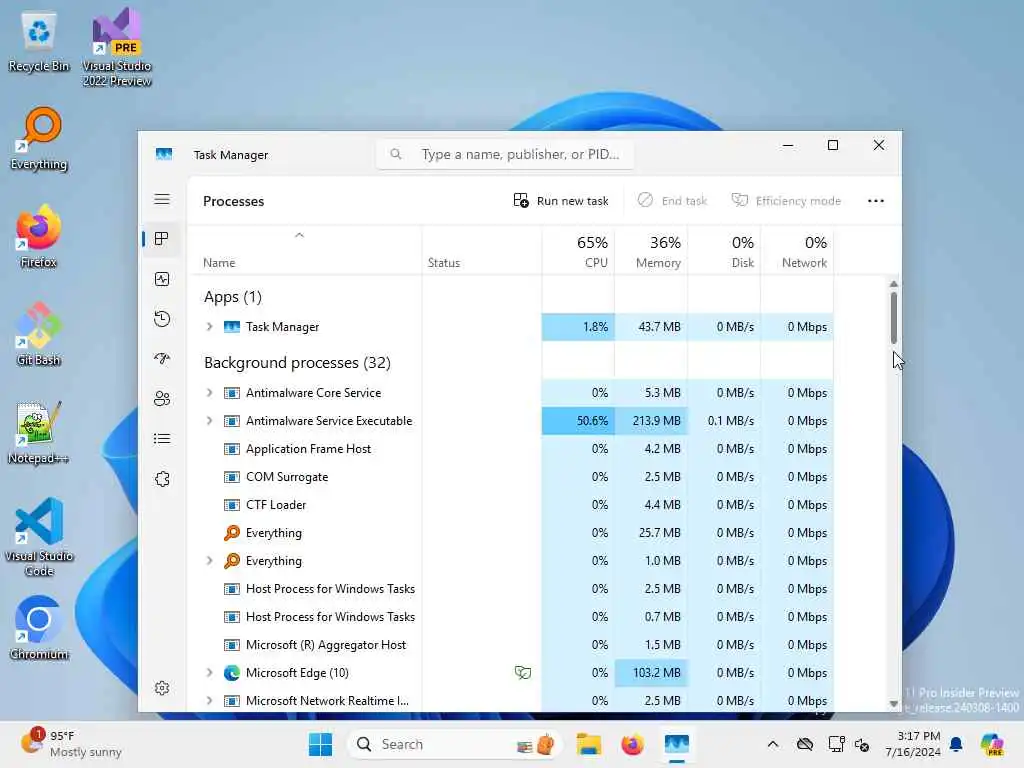This screenshot has height=768, width=1024.
Task: Click the Apps (1) group header
Action: tap(232, 296)
